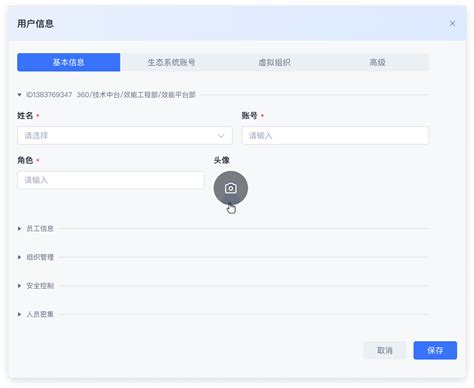Open the 姓名 dropdown selector

(125, 136)
